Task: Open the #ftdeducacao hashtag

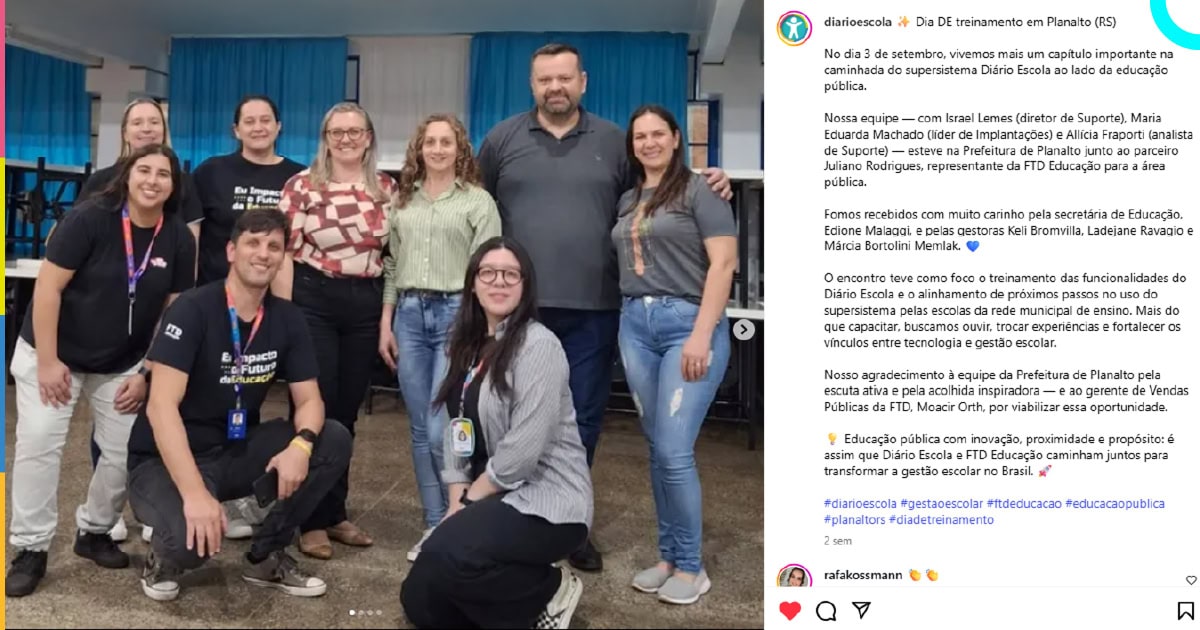Action: point(1024,504)
